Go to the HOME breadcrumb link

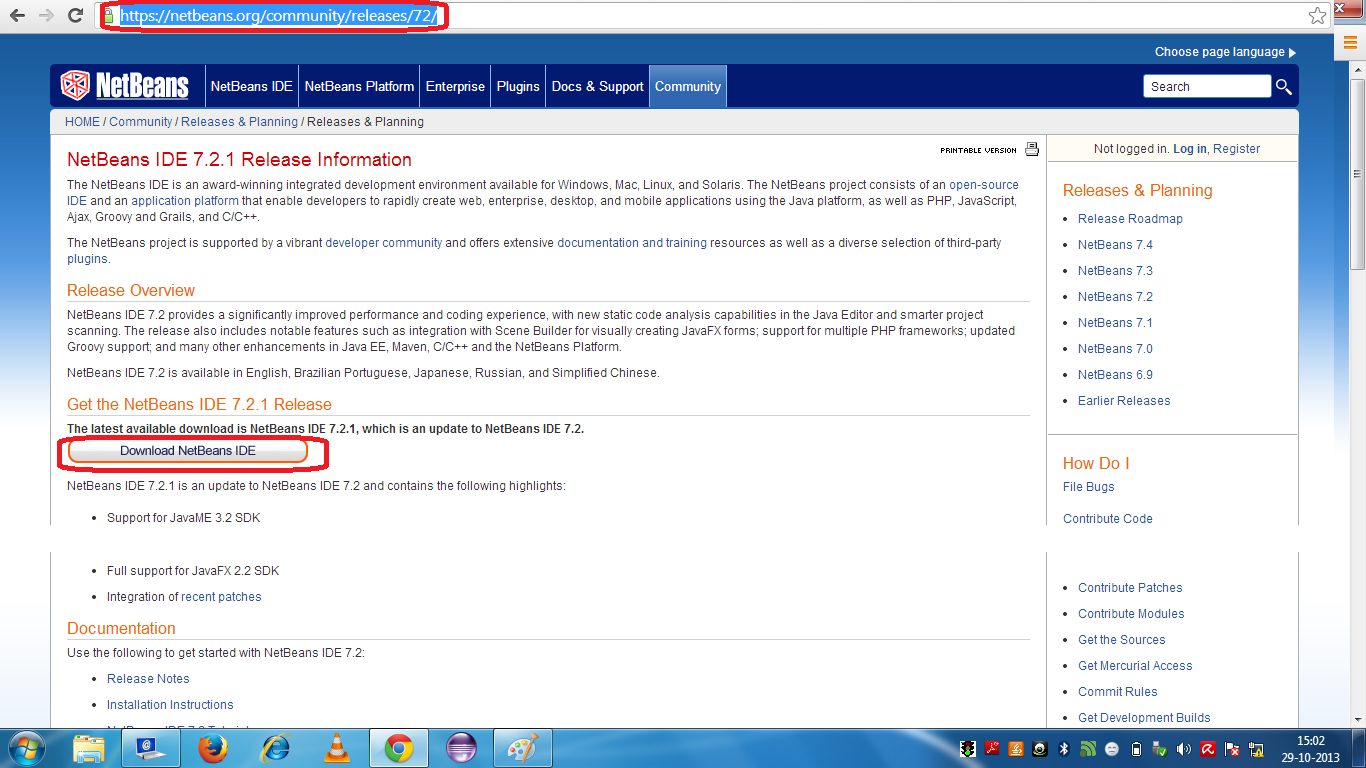click(82, 122)
